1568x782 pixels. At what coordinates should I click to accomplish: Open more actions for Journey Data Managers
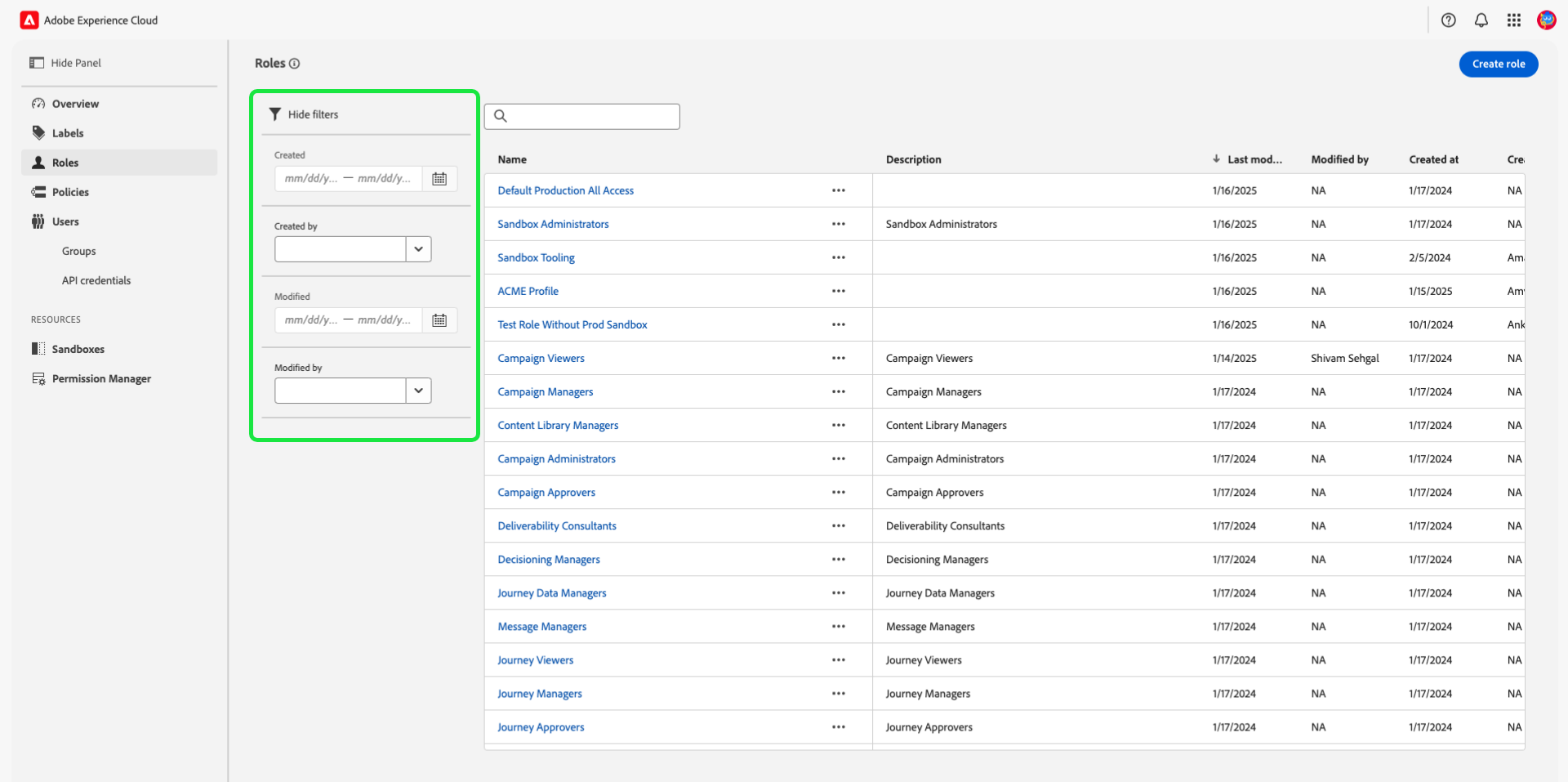[839, 592]
